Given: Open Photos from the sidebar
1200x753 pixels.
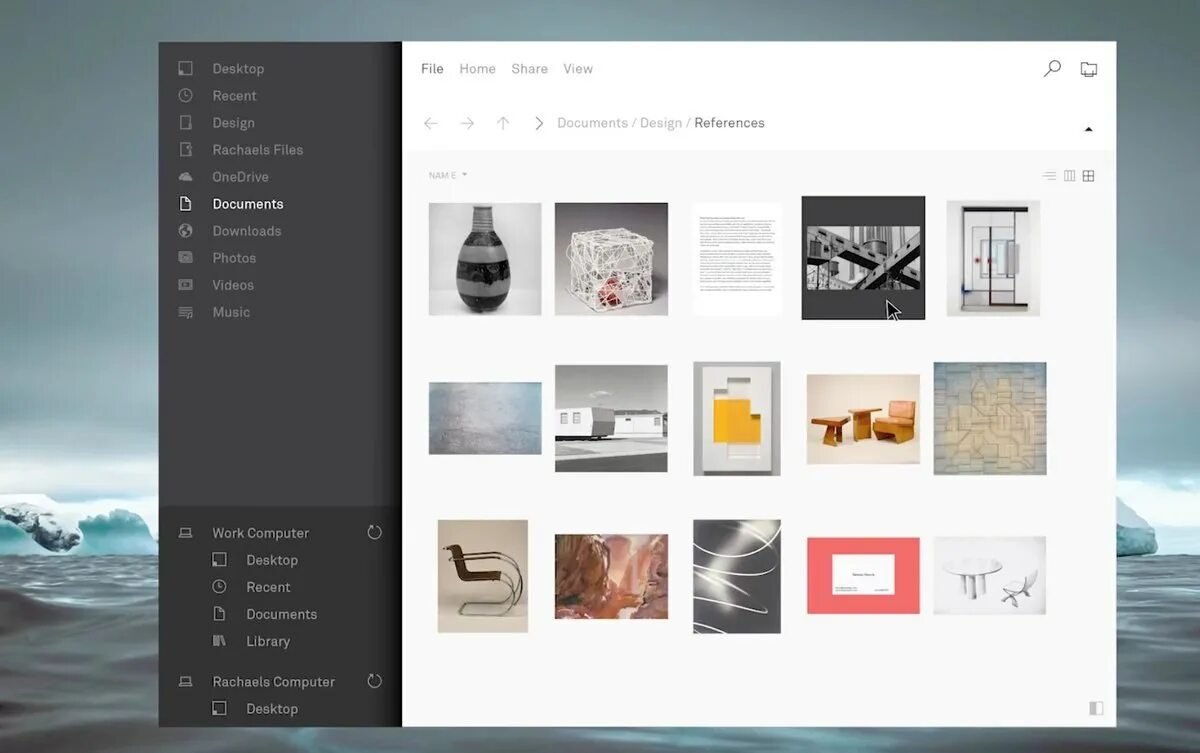Looking at the screenshot, I should pos(234,258).
